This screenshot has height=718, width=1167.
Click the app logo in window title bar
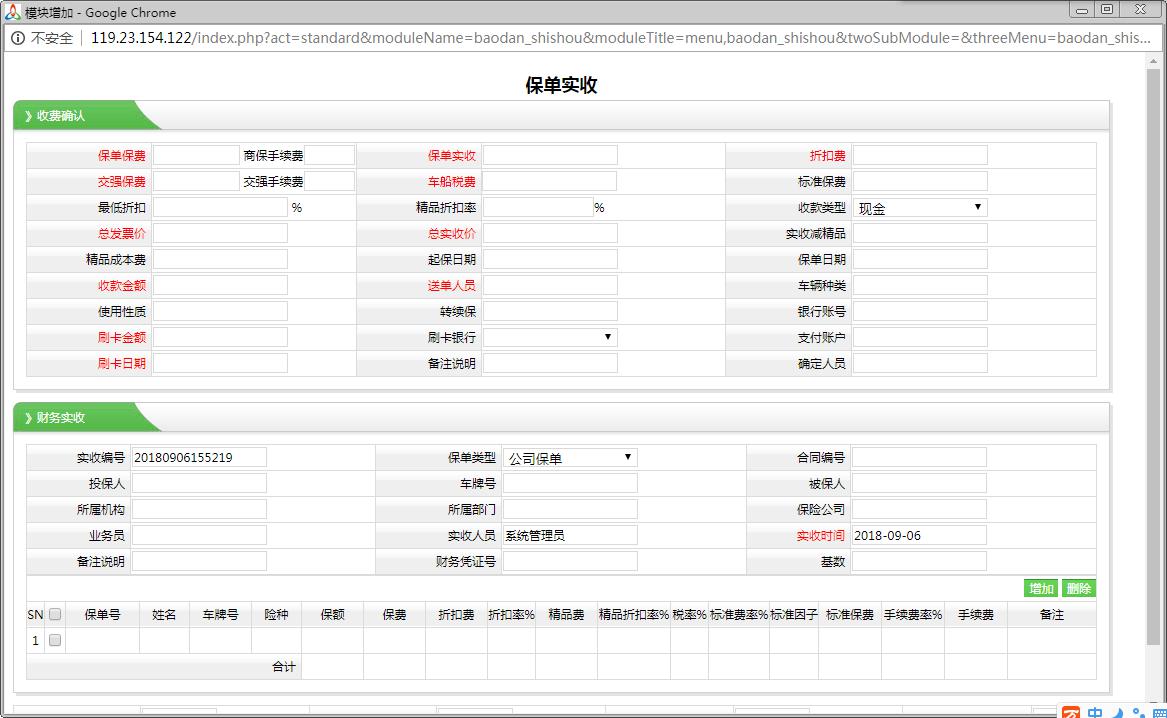[12, 11]
